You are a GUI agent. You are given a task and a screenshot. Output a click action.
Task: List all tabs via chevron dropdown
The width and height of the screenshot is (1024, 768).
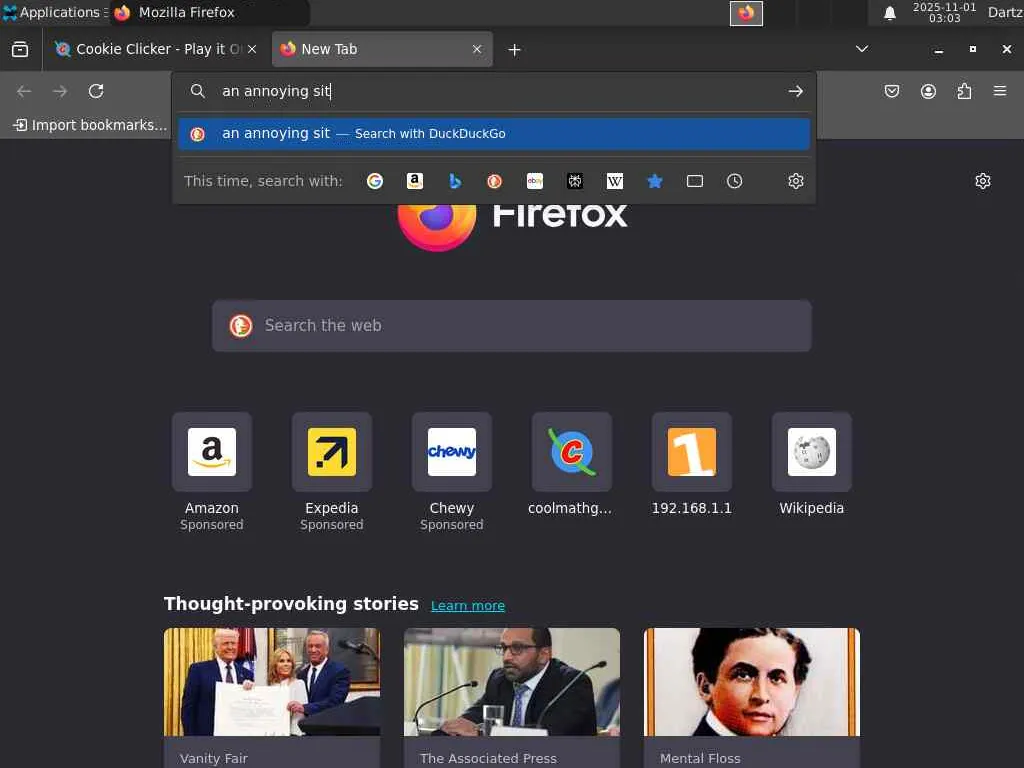tap(861, 49)
